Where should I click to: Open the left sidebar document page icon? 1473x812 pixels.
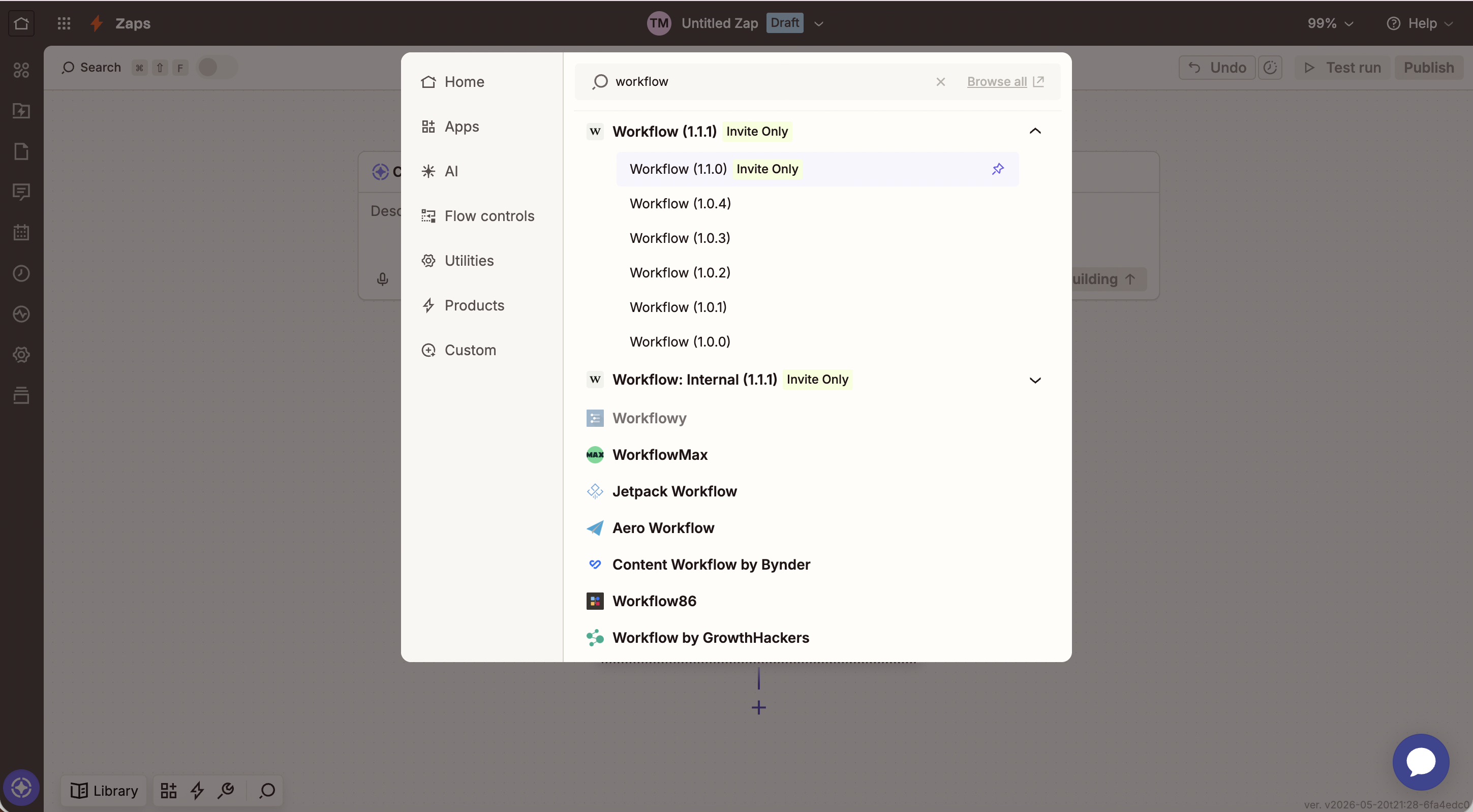pos(21,151)
